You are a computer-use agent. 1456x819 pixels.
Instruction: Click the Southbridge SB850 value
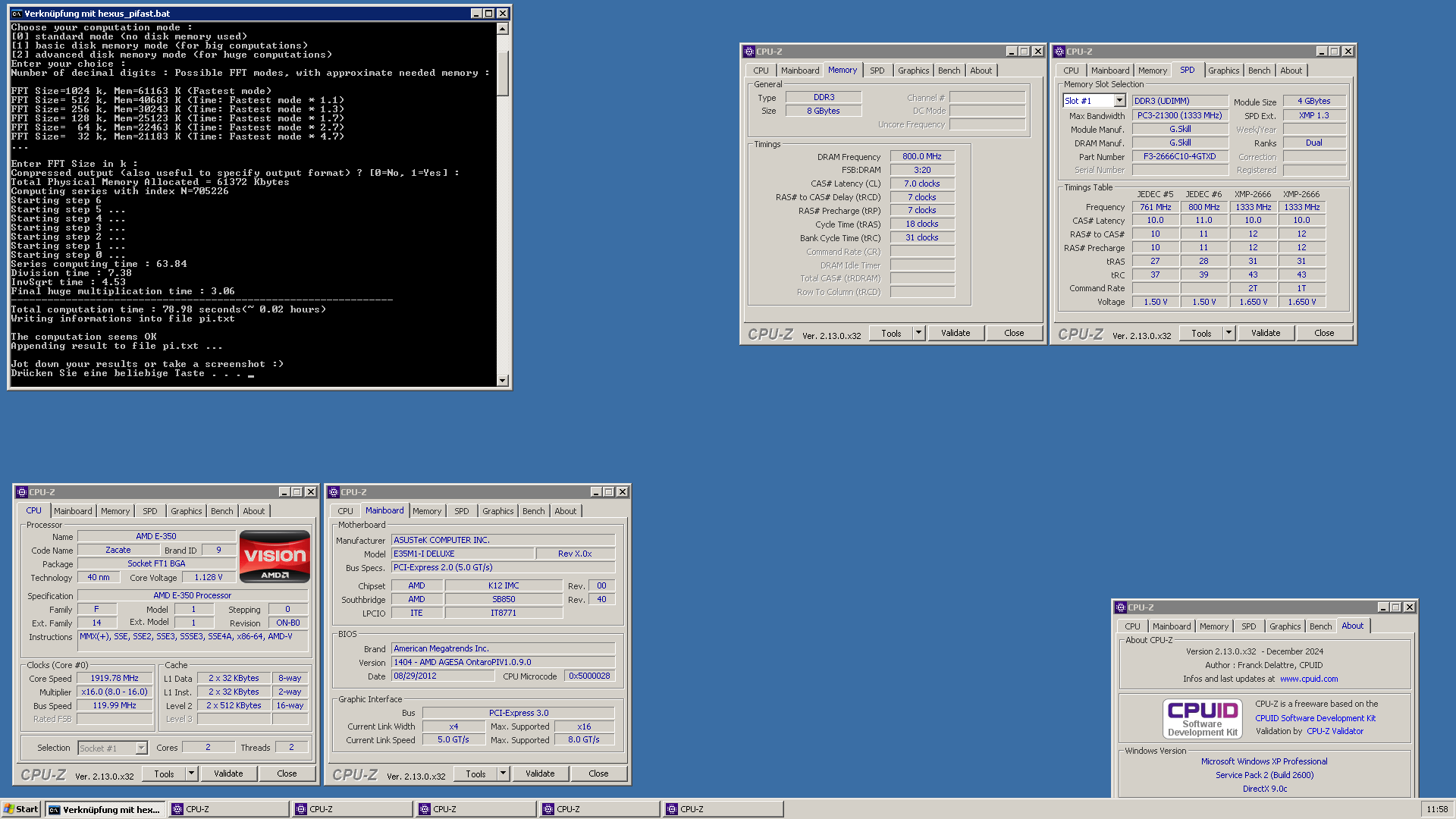(x=504, y=599)
